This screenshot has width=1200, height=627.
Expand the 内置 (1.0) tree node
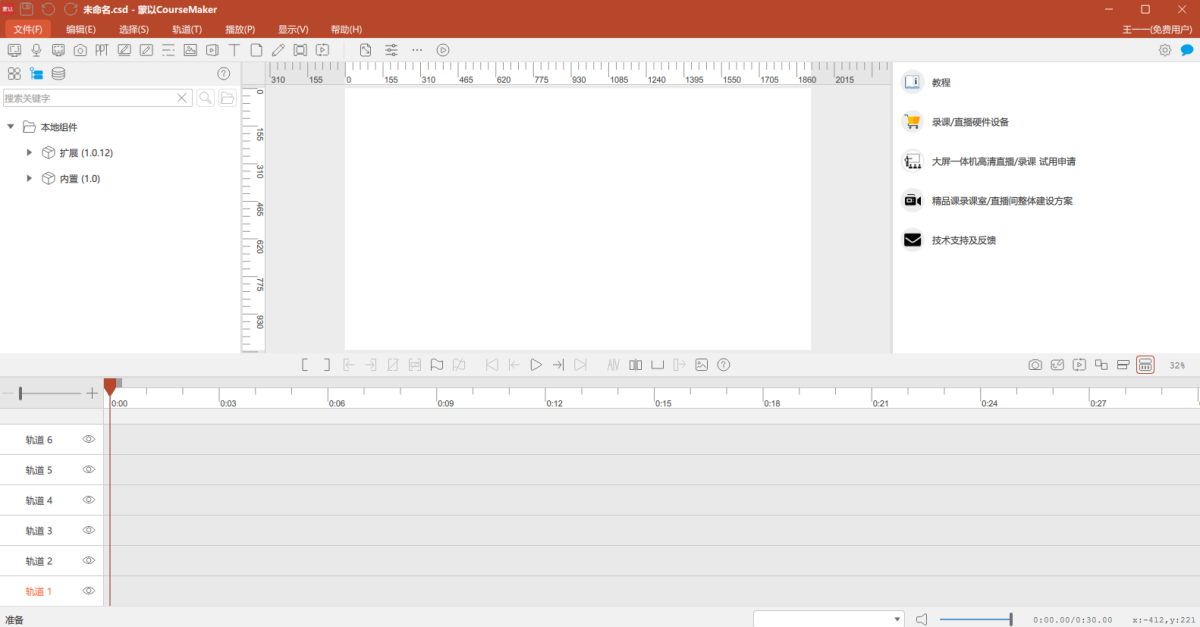30,178
